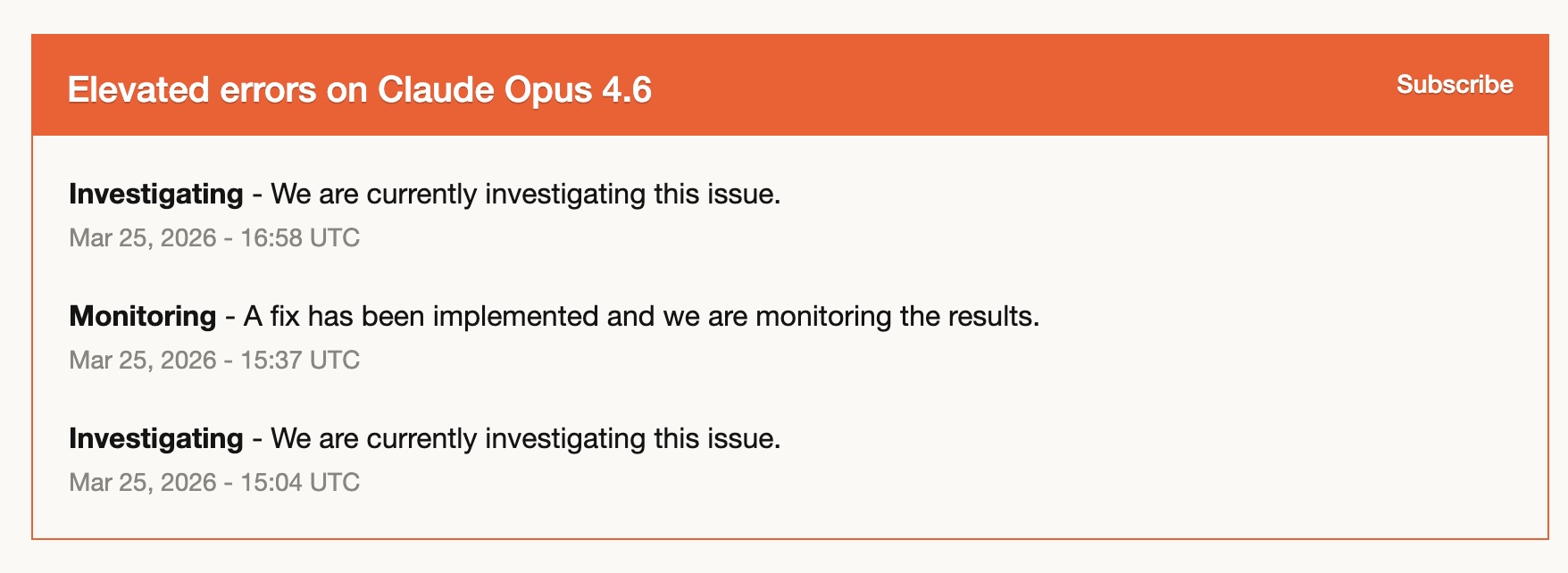
Task: Click the Subscribe text in the header
Action: click(1454, 85)
